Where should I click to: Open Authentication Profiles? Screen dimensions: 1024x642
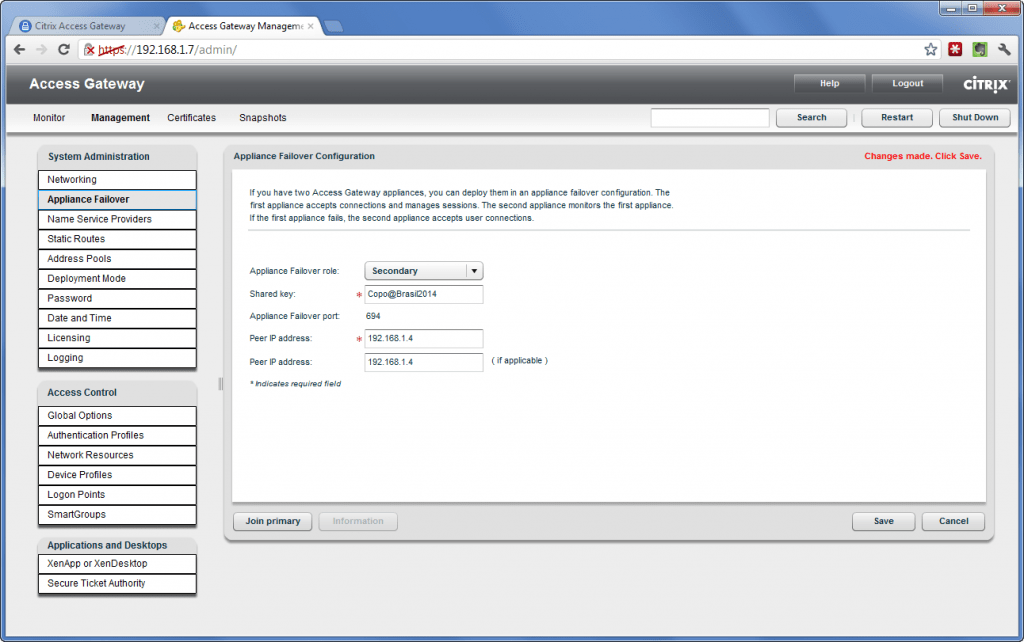tap(117, 435)
